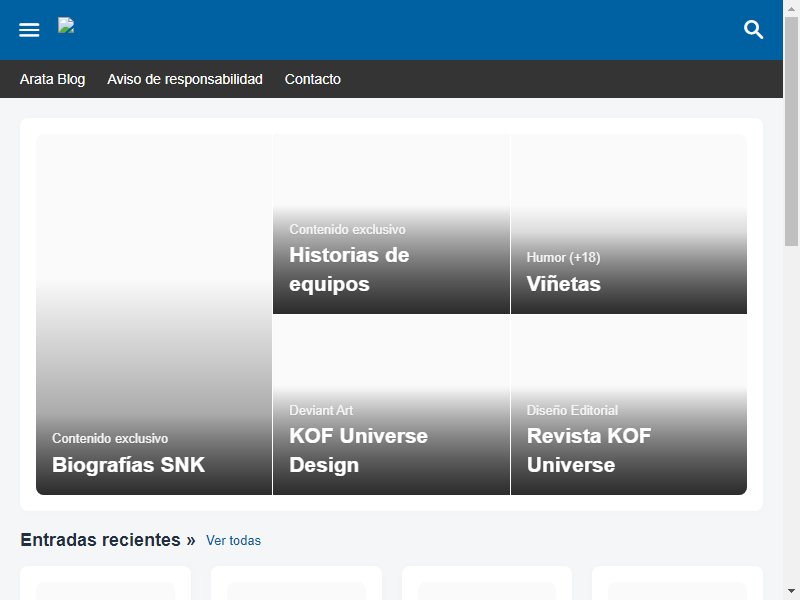This screenshot has width=800, height=600.
Task: Click the scrollbar up arrow
Action: coord(791,8)
